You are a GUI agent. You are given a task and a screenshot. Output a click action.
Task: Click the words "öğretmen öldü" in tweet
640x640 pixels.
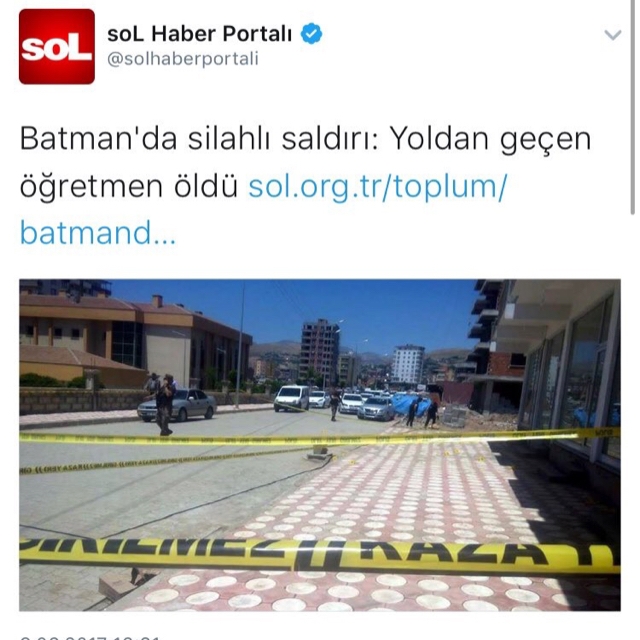point(129,187)
